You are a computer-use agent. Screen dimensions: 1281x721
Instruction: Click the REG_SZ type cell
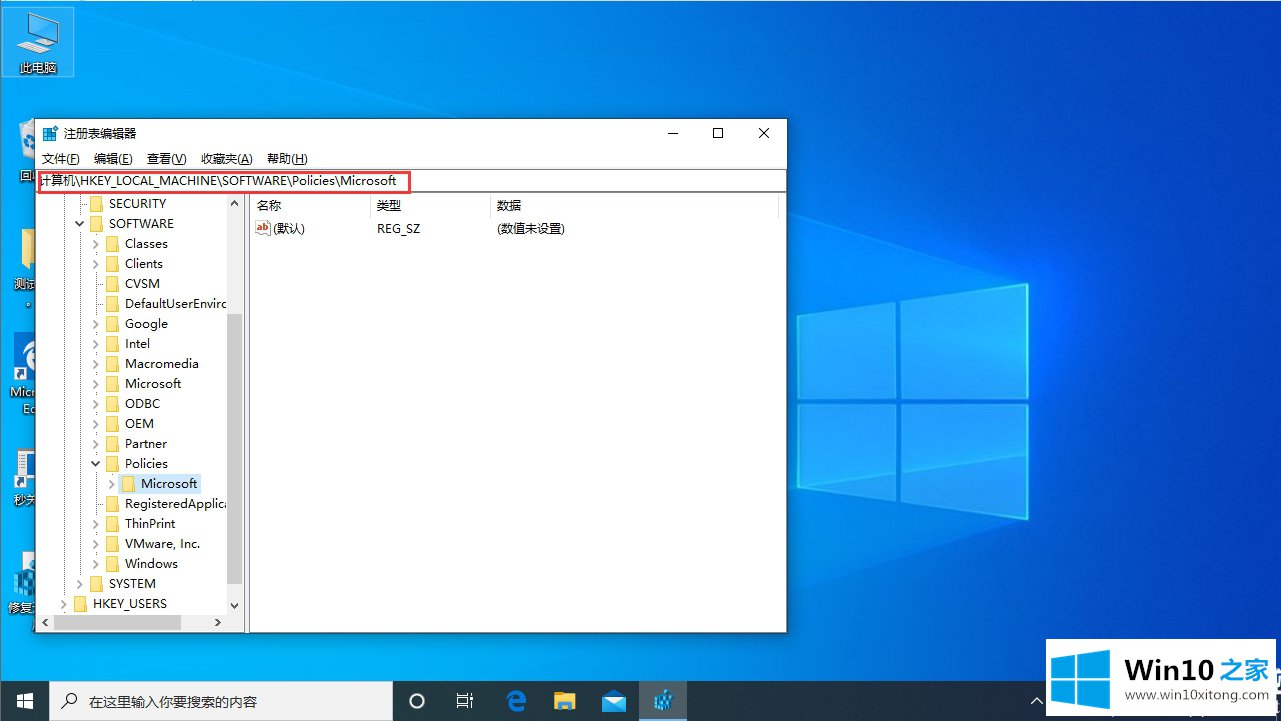pyautogui.click(x=398, y=228)
